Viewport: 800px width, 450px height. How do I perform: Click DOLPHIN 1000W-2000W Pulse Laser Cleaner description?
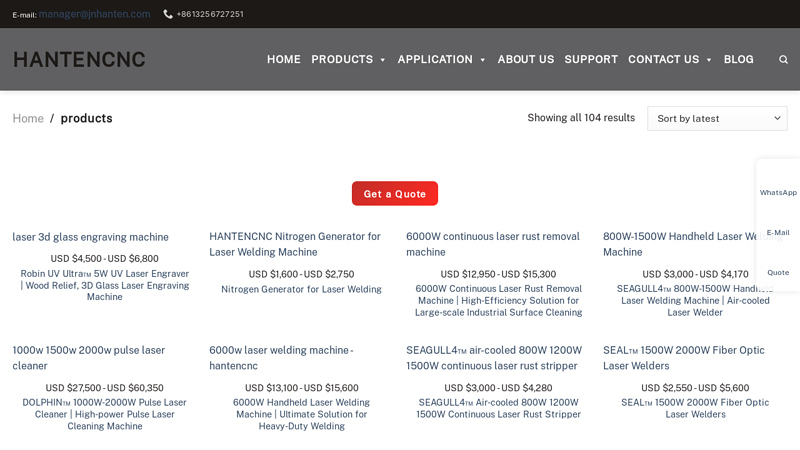tap(105, 414)
